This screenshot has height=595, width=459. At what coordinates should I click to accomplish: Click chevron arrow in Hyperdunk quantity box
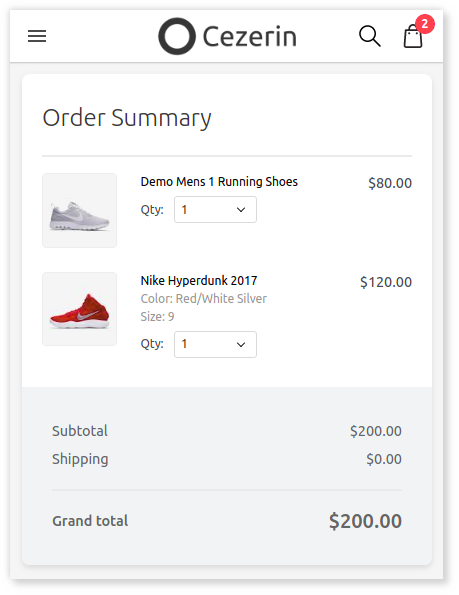241,345
